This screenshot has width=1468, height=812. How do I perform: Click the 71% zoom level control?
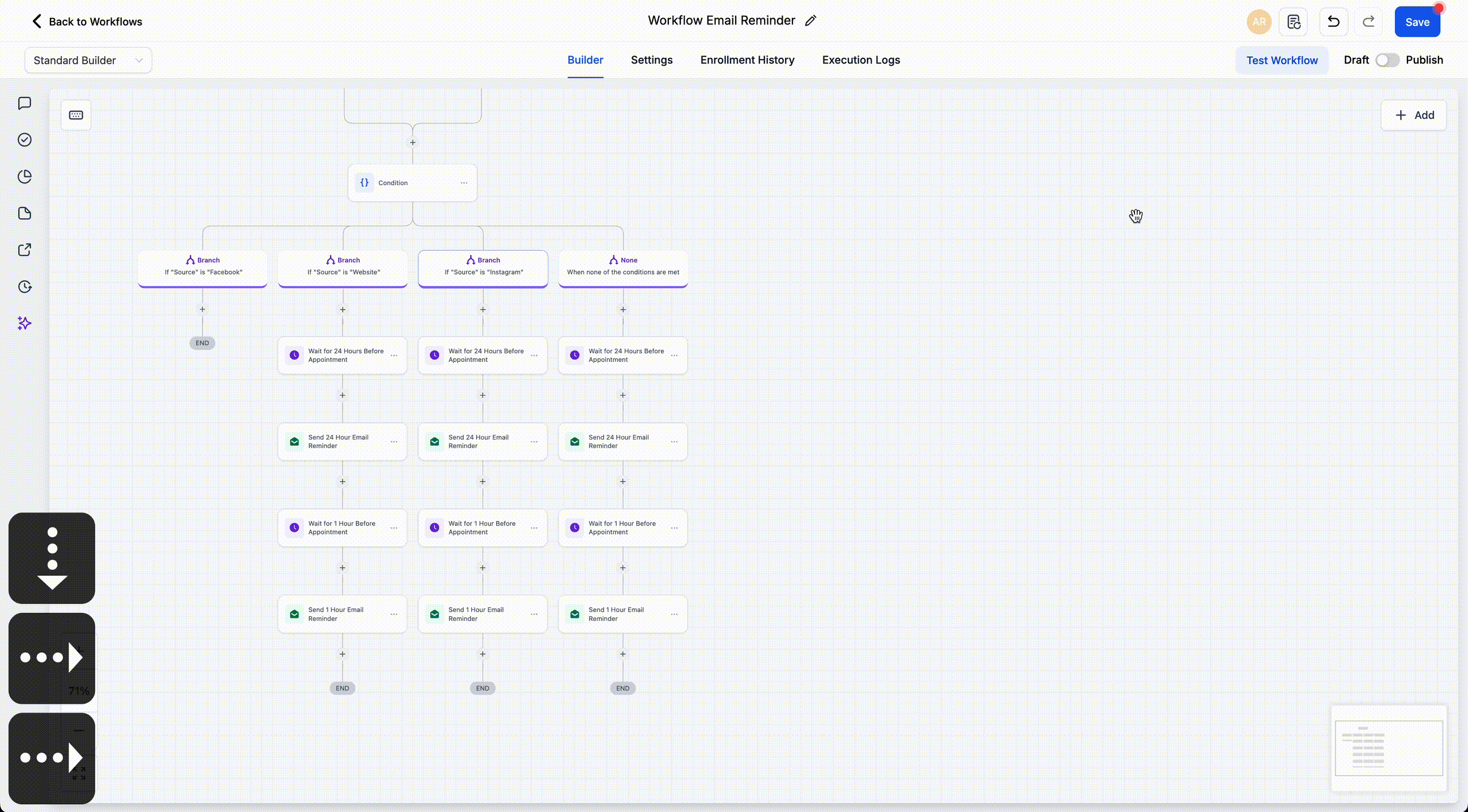tap(78, 691)
